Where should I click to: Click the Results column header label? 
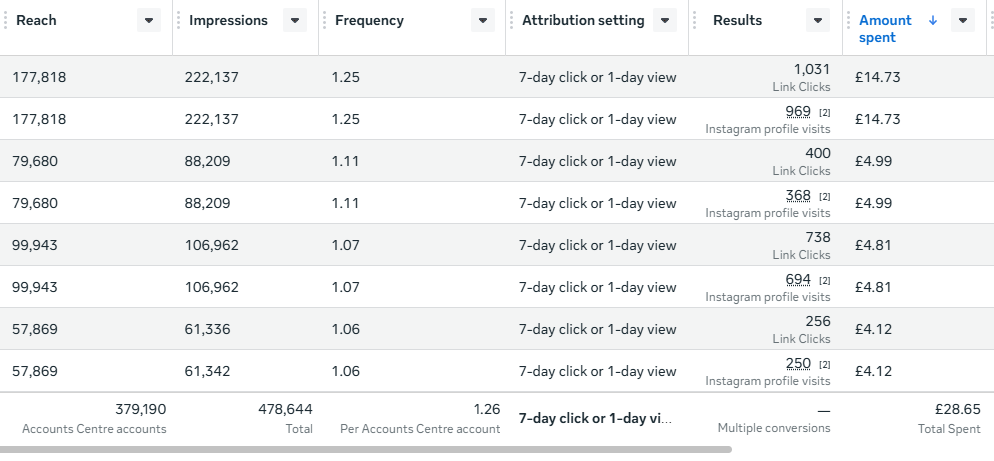tap(737, 20)
